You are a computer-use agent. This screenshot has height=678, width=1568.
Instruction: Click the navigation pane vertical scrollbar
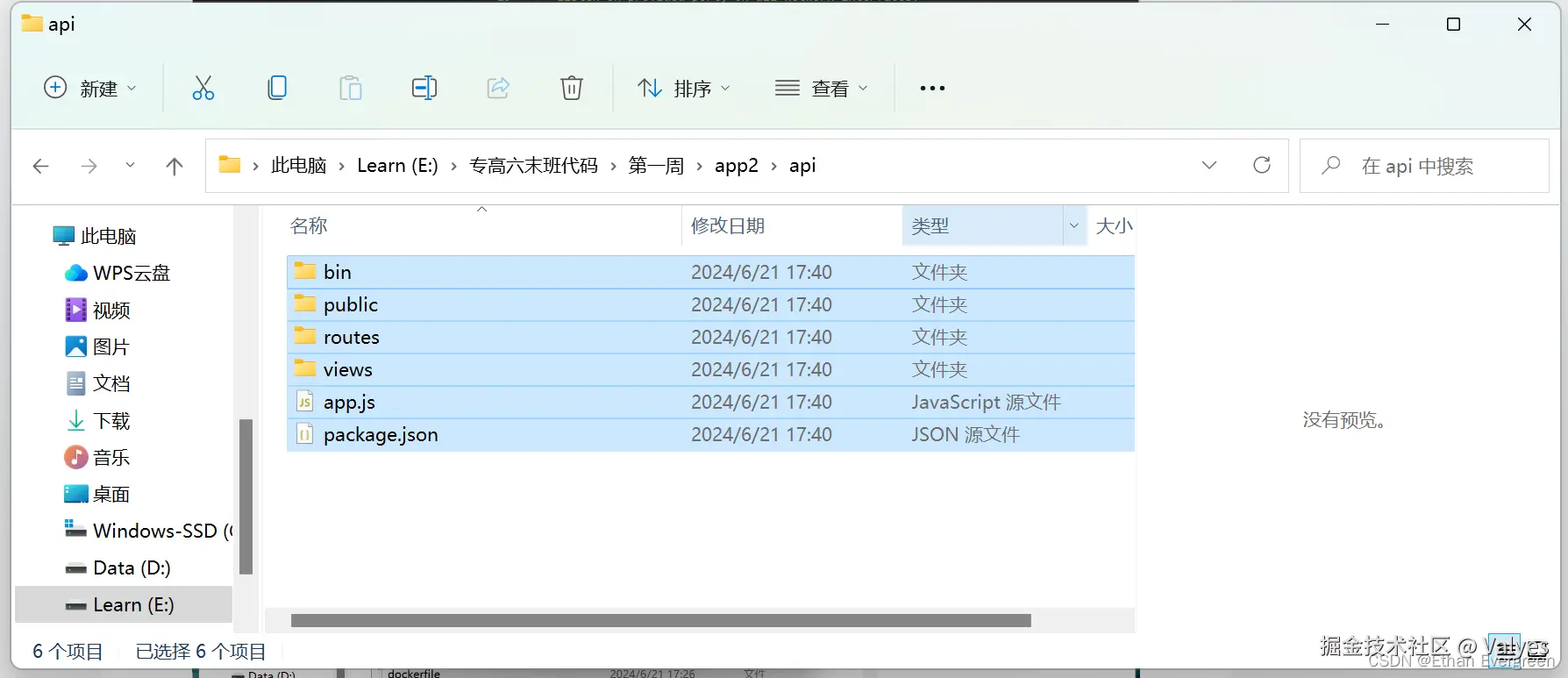click(246, 496)
